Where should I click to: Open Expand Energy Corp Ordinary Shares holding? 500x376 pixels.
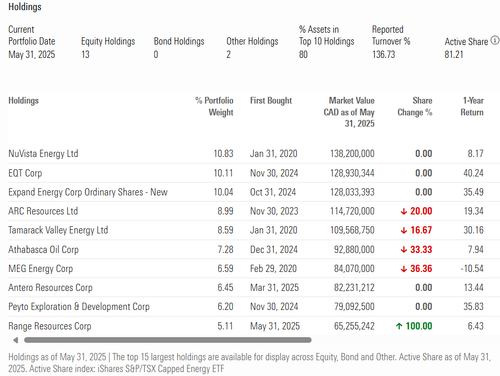[x=88, y=192]
